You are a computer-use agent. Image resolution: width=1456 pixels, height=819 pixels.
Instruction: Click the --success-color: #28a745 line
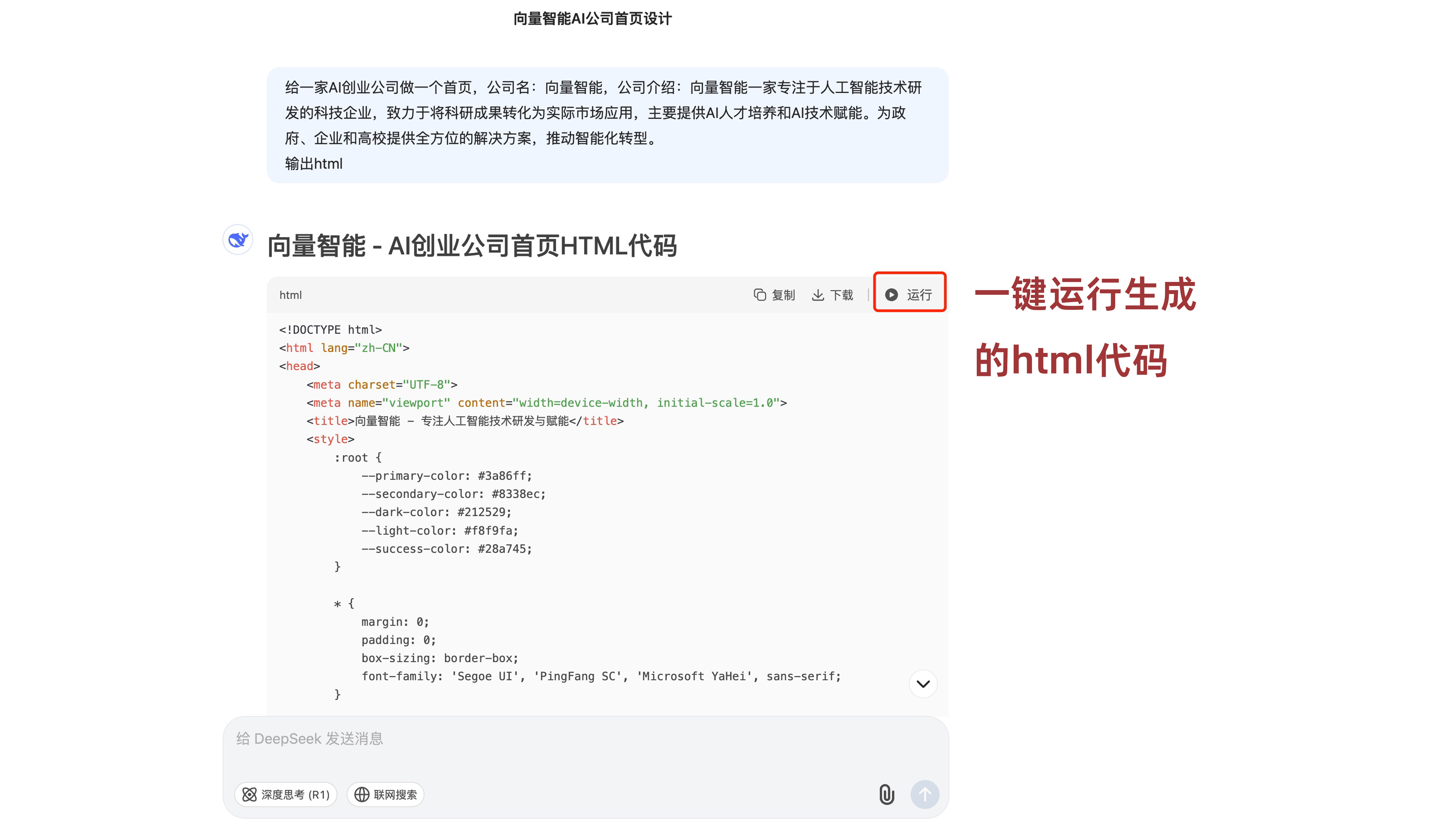point(446,549)
